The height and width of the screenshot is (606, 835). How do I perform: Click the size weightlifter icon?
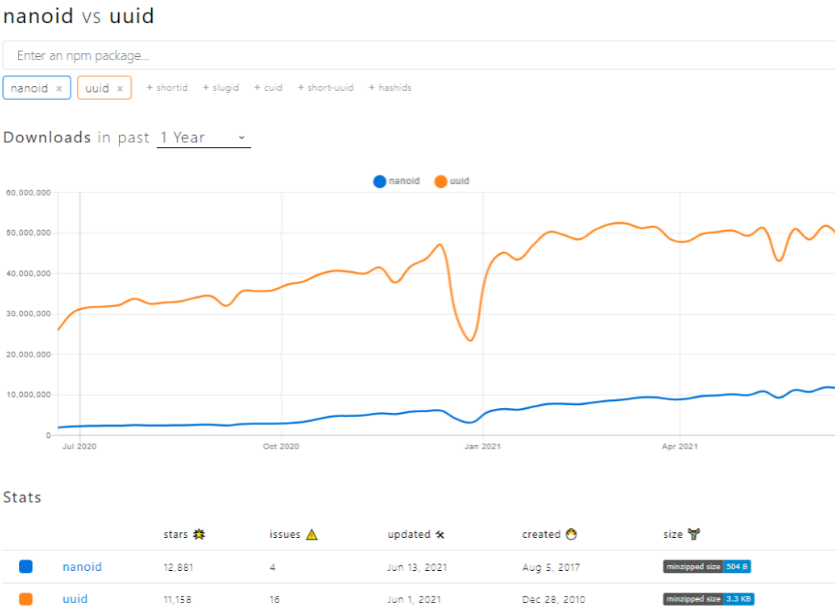click(x=694, y=534)
